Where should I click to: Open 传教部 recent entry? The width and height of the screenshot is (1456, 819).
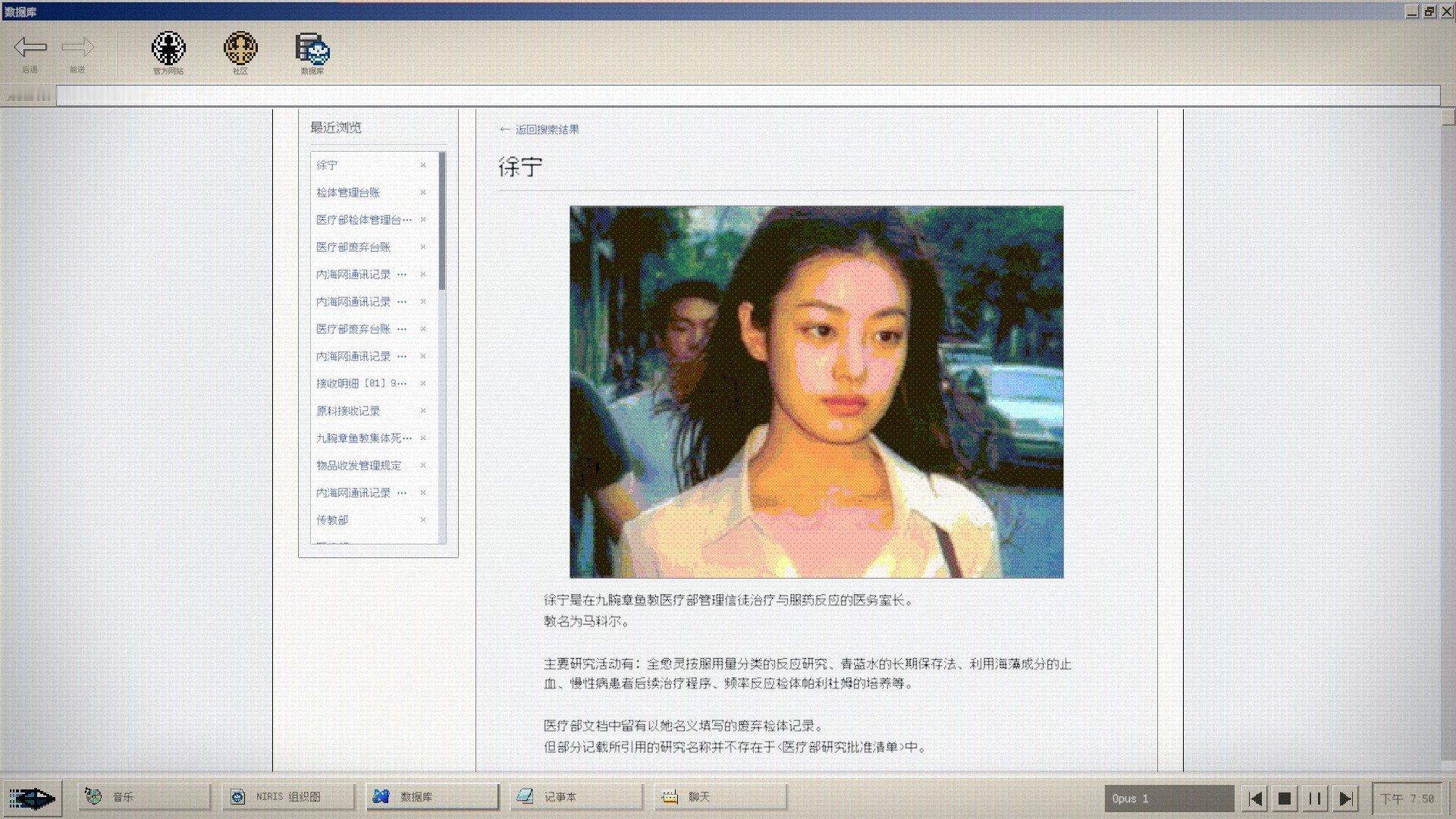[332, 519]
